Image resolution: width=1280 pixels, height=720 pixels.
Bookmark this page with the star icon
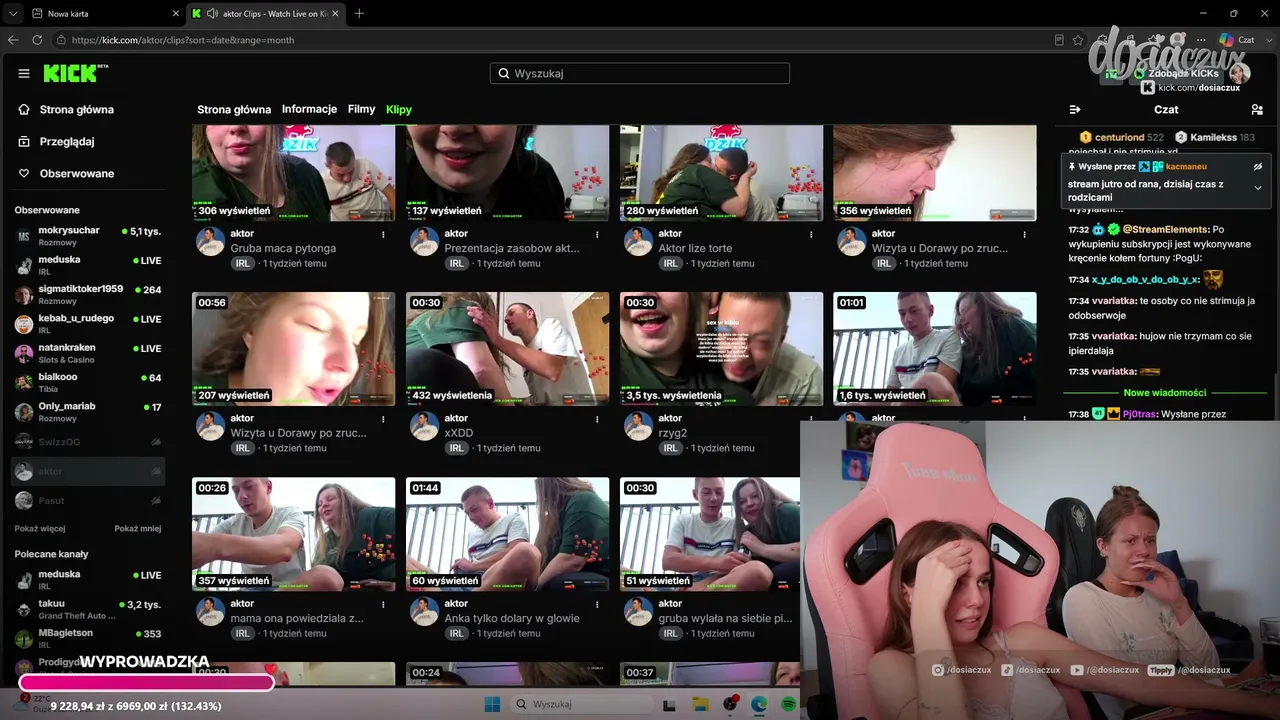pos(1078,40)
